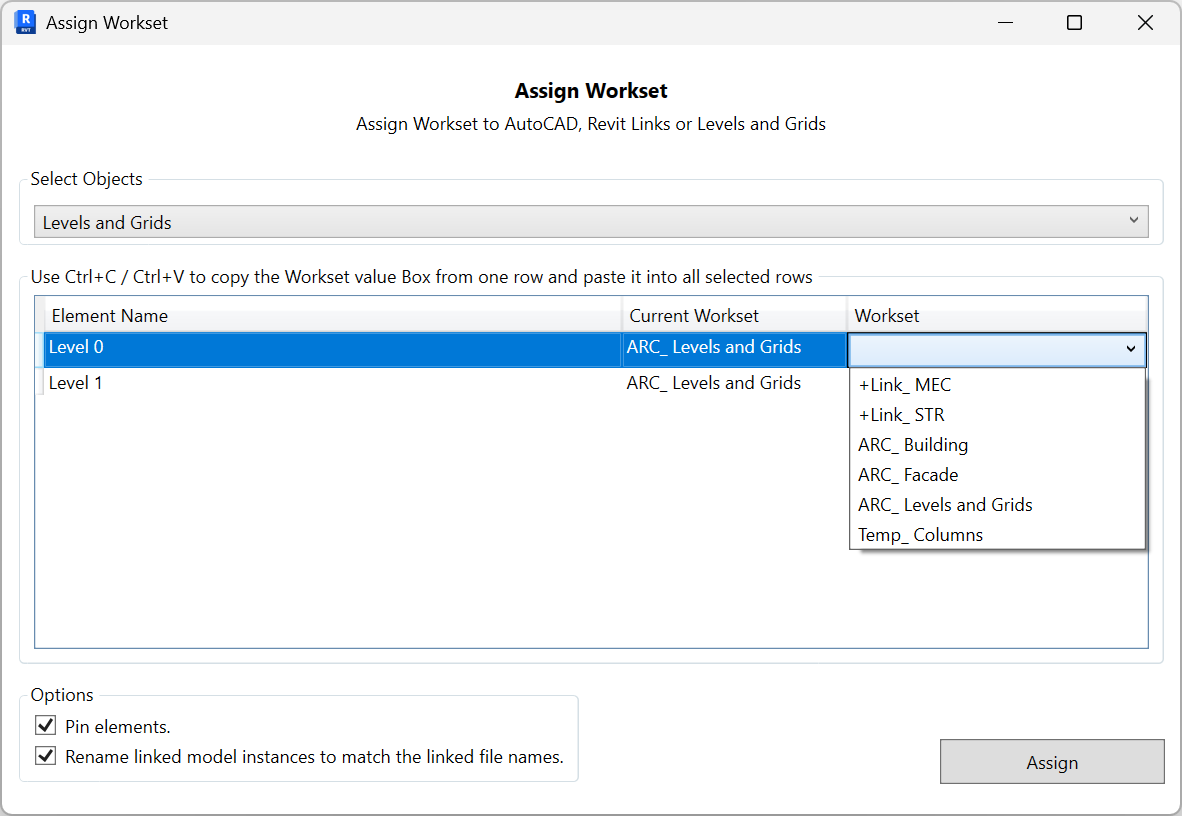Disable renaming linked model instances
The width and height of the screenshot is (1182, 816).
click(45, 755)
